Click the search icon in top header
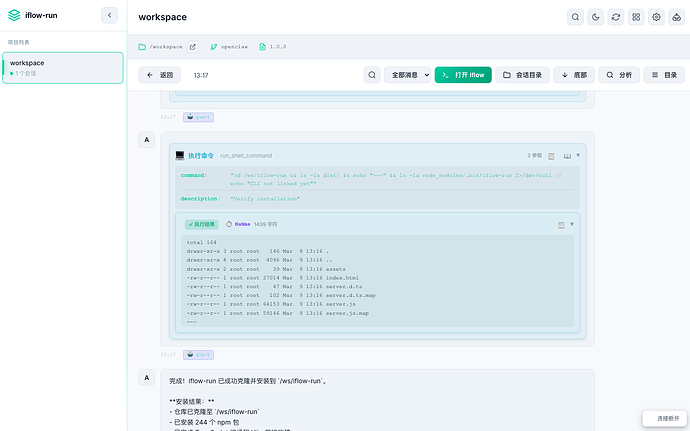The height and width of the screenshot is (431, 690). 575,17
